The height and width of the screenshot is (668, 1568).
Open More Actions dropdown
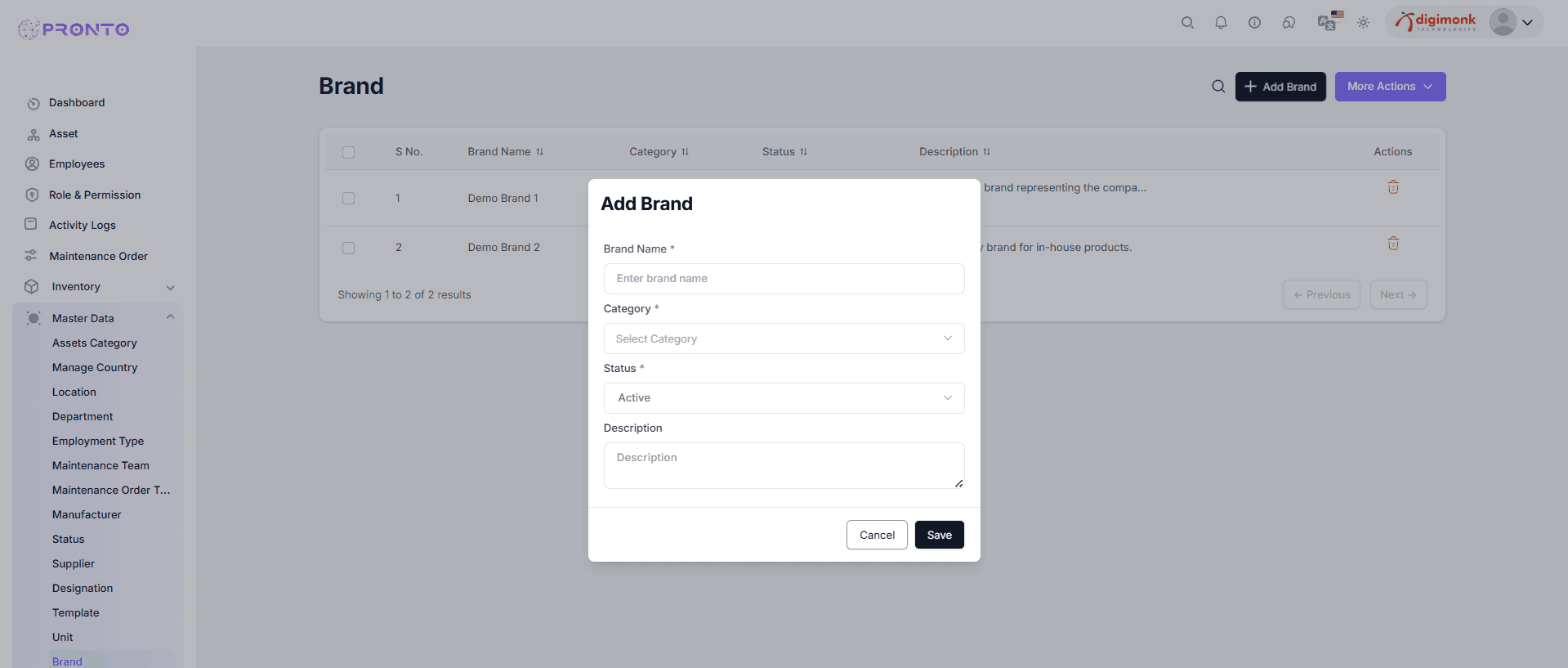(x=1390, y=87)
